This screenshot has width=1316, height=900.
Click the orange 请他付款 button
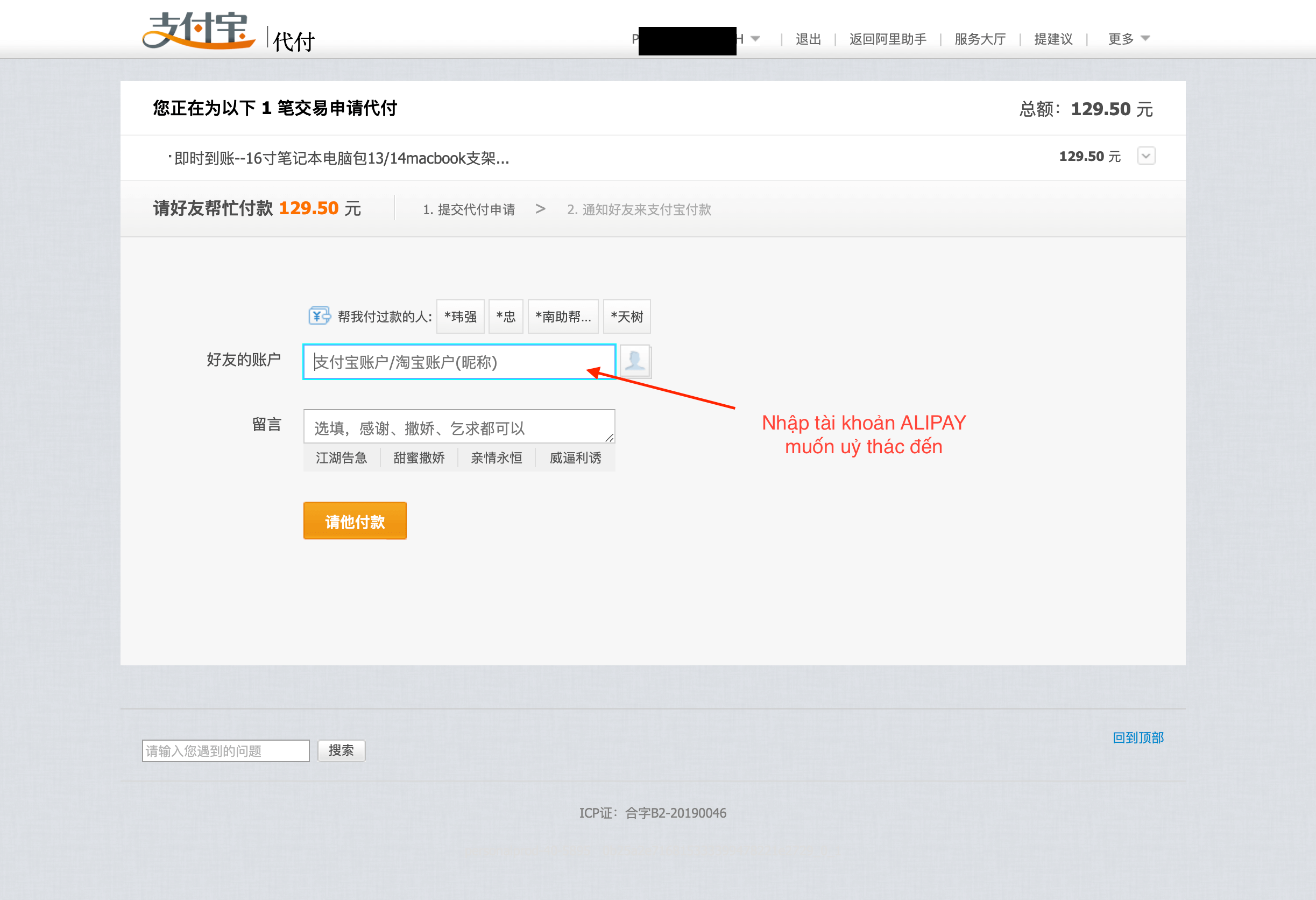pyautogui.click(x=355, y=521)
